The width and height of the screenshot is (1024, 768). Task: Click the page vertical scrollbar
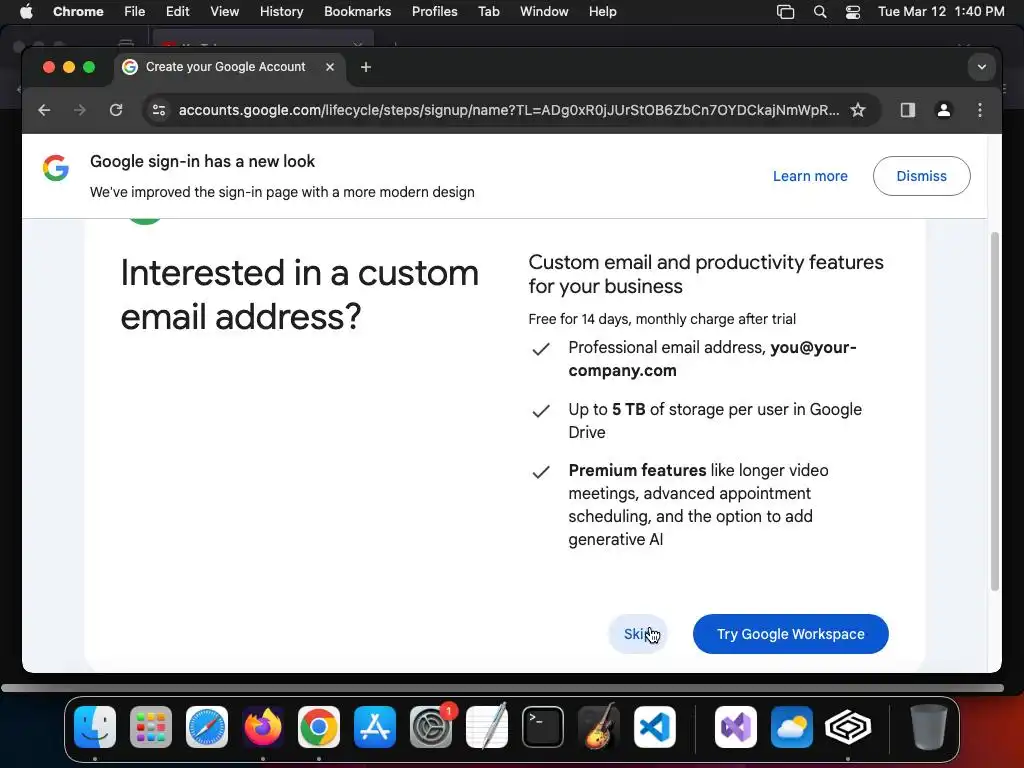pyautogui.click(x=995, y=411)
